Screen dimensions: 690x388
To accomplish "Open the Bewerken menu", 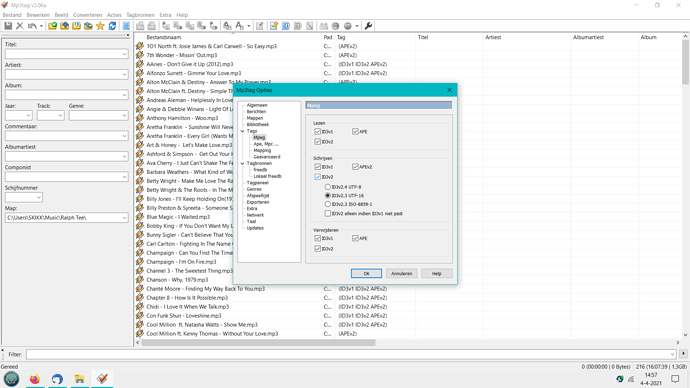I will [38, 15].
